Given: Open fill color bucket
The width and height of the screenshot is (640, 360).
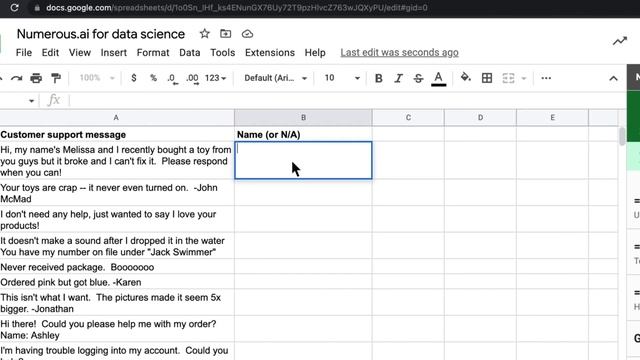Looking at the screenshot, I should (465, 78).
